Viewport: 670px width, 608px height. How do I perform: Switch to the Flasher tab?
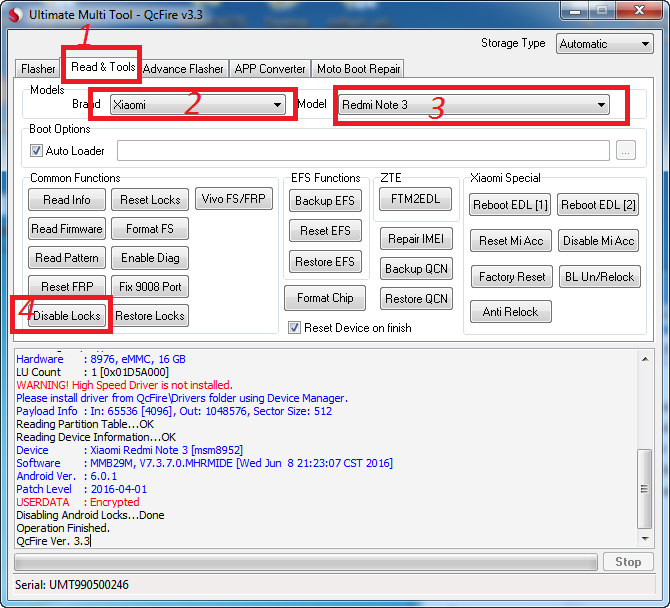click(x=38, y=69)
